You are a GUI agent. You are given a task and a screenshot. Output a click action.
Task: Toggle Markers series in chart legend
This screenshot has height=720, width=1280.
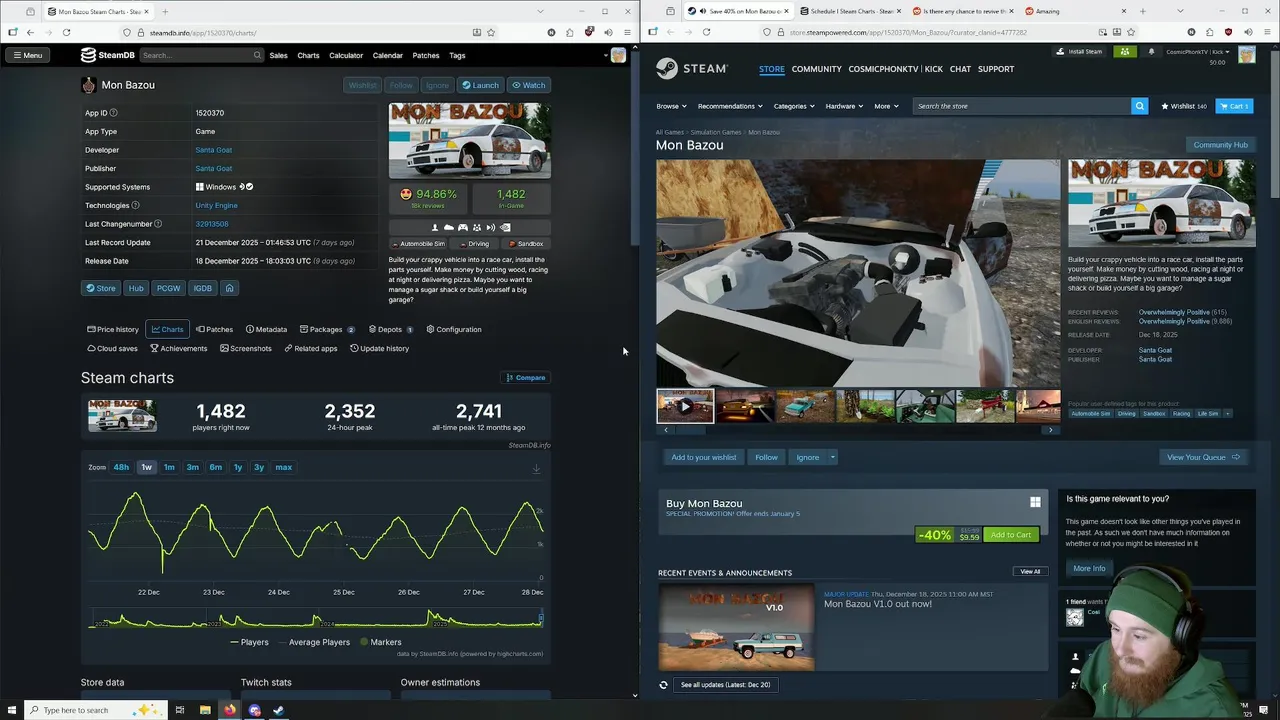(x=380, y=642)
